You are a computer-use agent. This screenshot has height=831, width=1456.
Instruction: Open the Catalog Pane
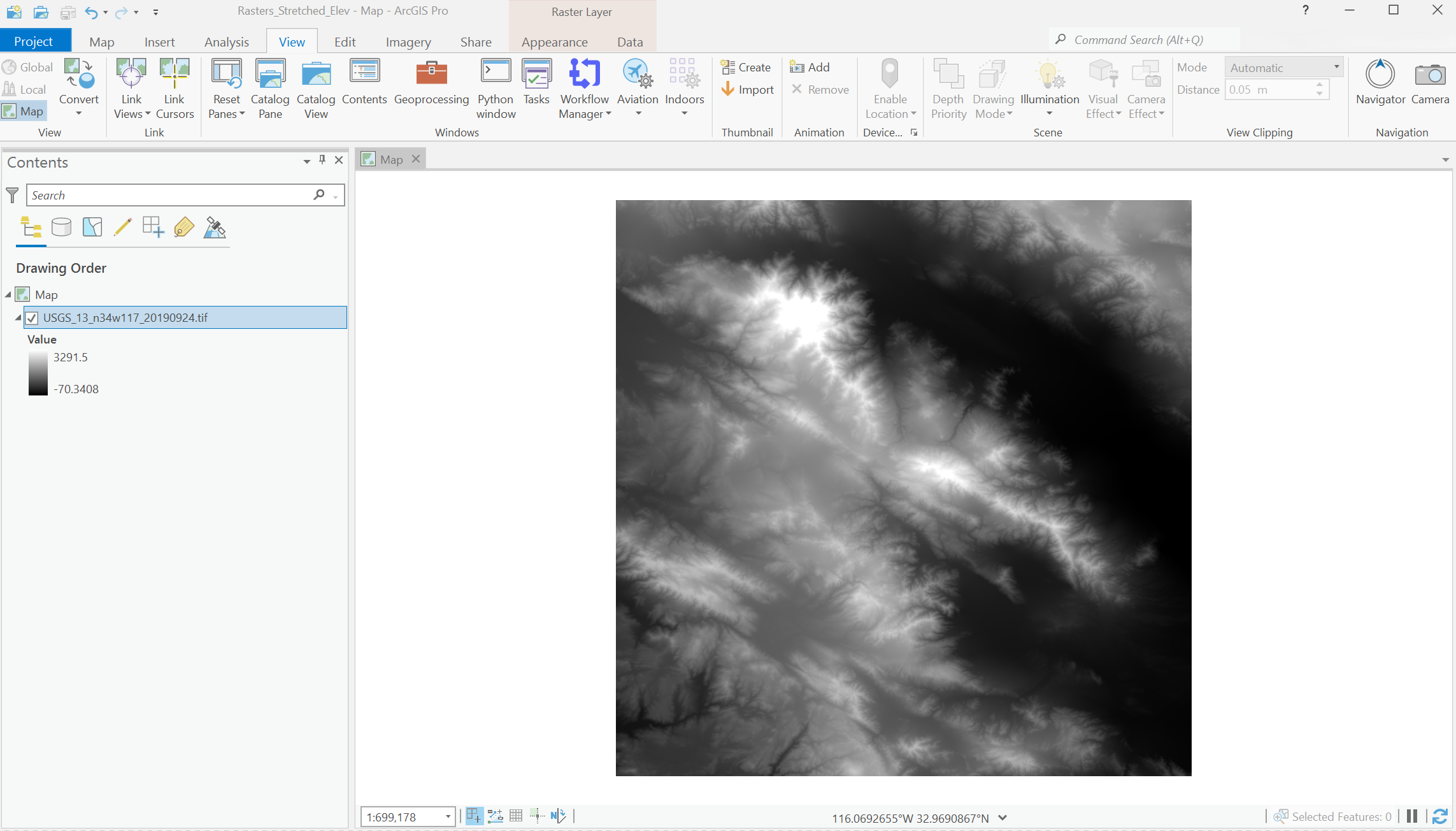coord(270,89)
